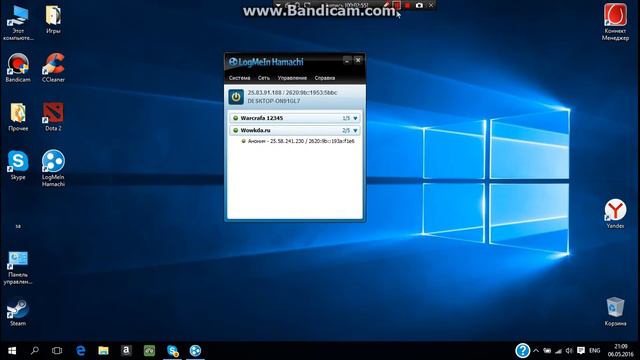Open the Action Center notifications icon

[x=581, y=351]
